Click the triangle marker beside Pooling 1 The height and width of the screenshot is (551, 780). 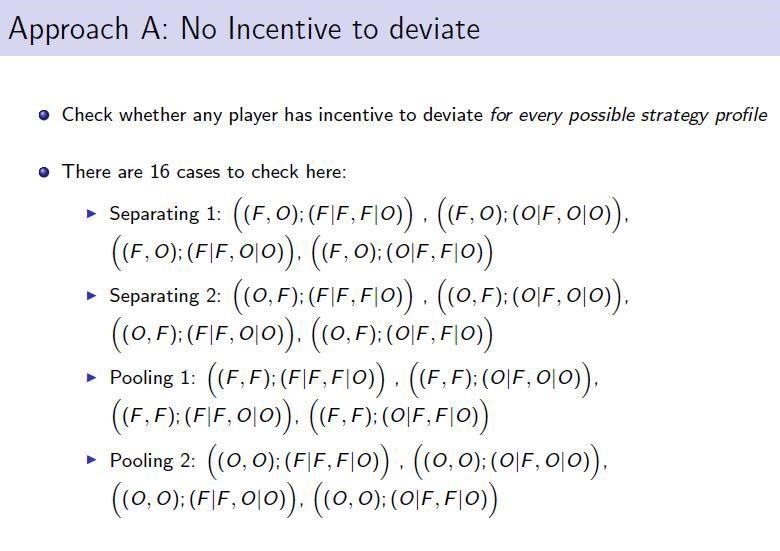[x=93, y=378]
